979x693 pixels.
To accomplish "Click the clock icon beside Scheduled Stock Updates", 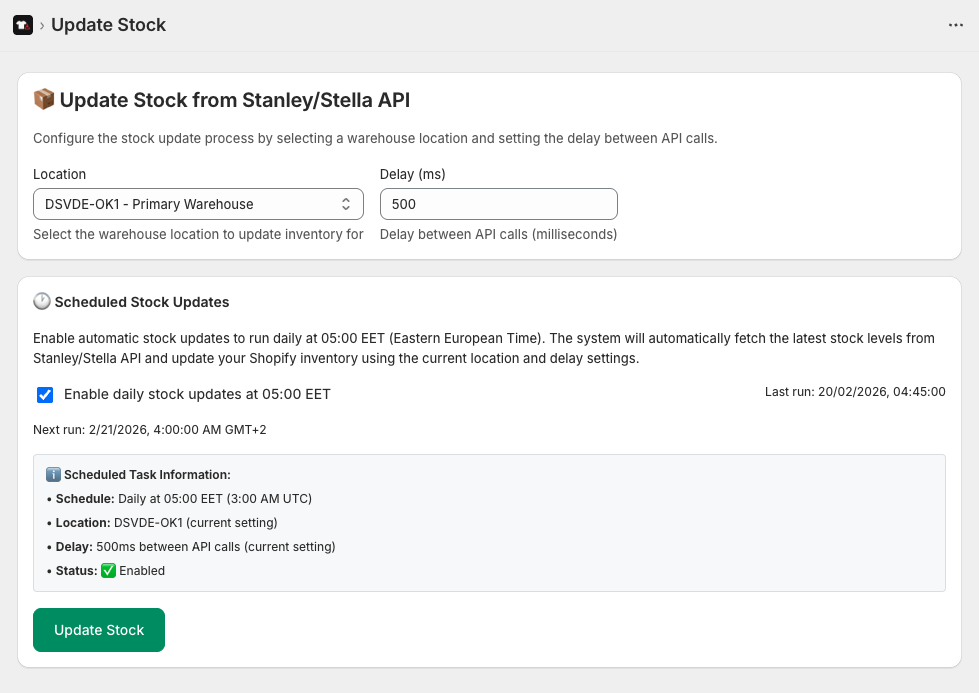I will (x=42, y=302).
